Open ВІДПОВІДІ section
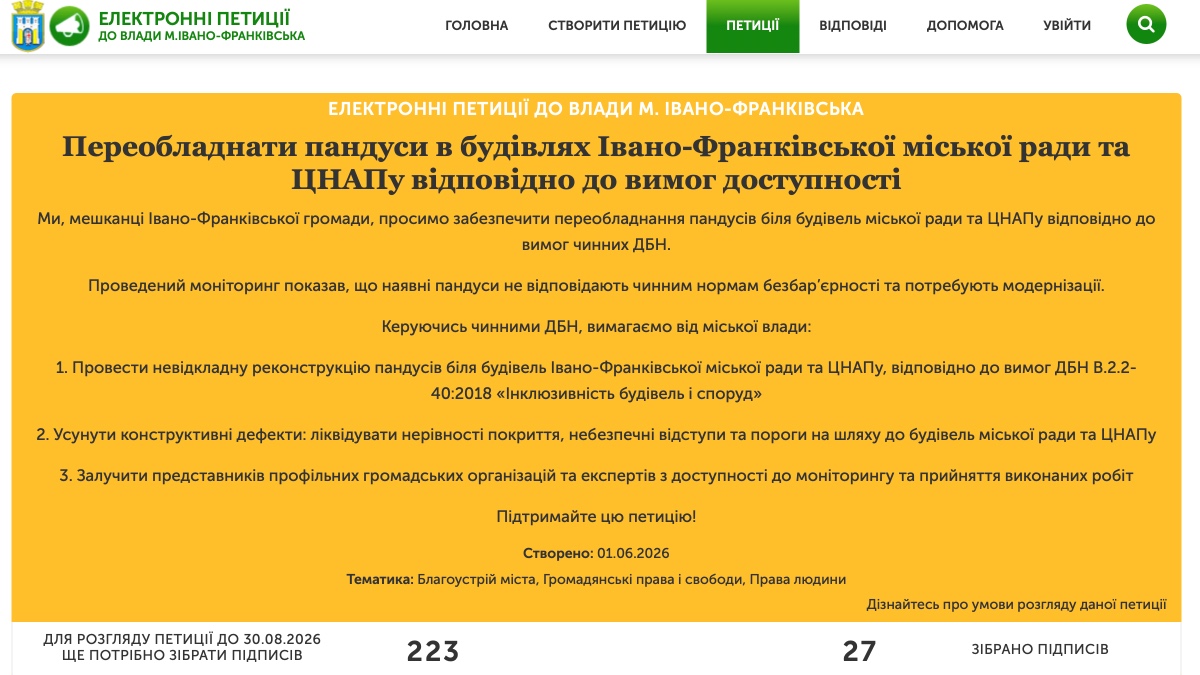 click(x=853, y=26)
